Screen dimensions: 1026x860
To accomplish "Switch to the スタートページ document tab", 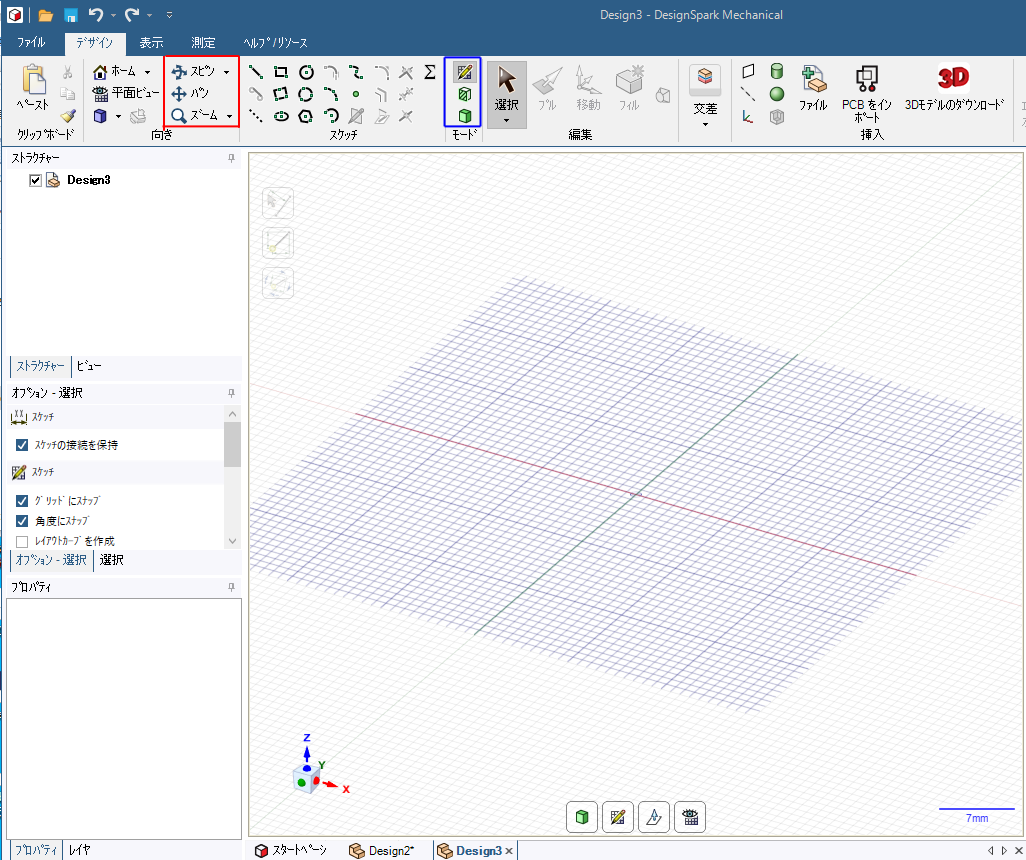I will 291,850.
